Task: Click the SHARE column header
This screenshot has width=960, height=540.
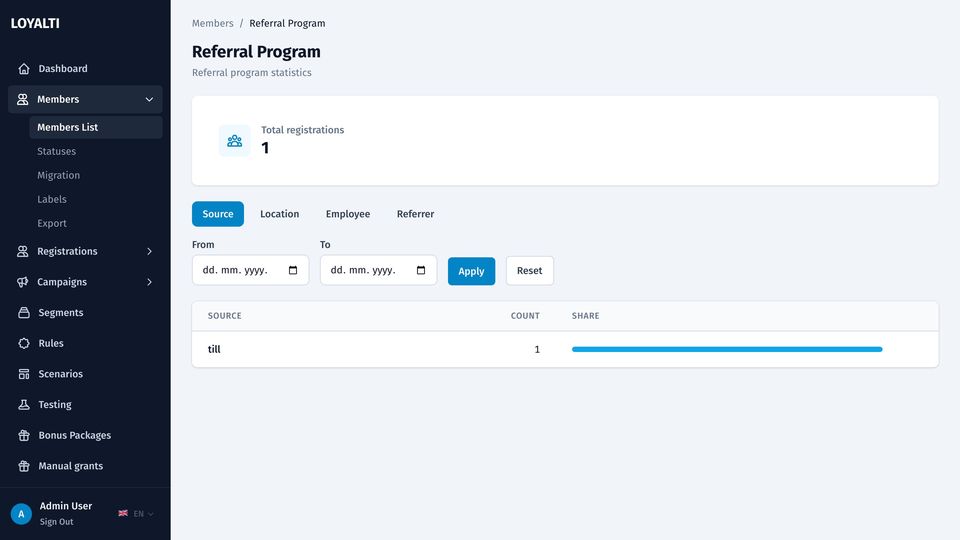Action: (x=585, y=316)
